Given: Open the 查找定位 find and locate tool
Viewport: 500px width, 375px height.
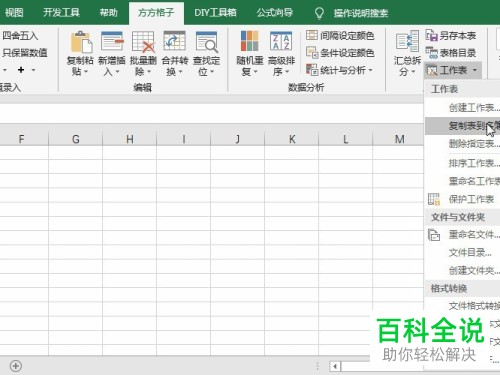Looking at the screenshot, I should pos(206,53).
